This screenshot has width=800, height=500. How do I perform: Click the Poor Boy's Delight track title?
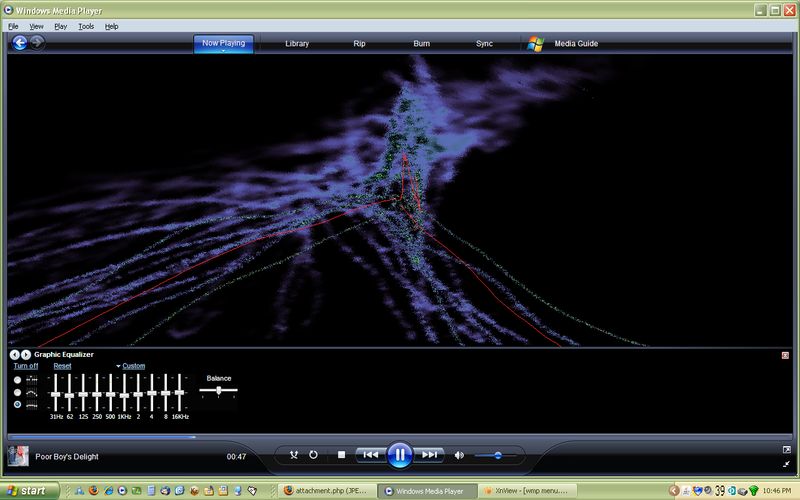[x=67, y=457]
